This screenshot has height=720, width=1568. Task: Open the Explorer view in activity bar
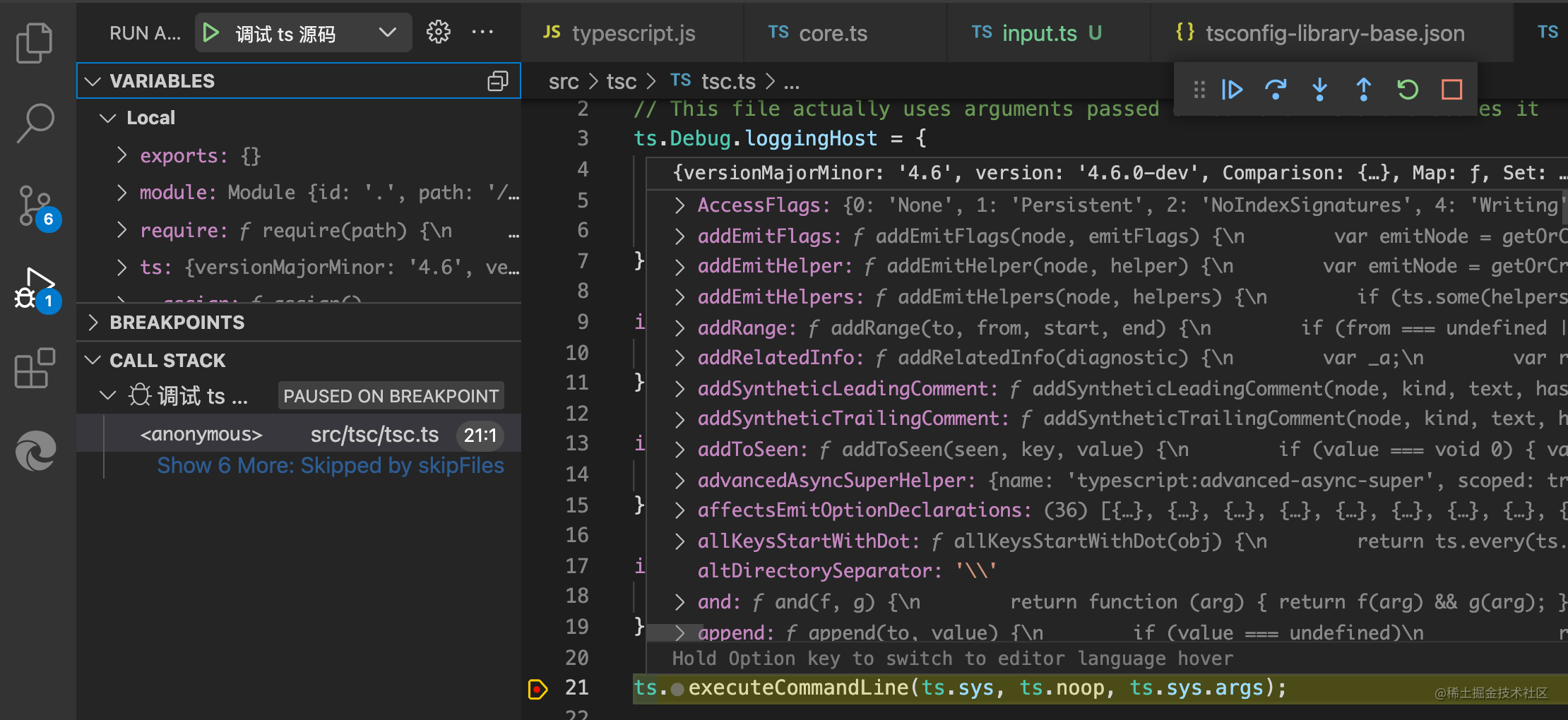34,42
